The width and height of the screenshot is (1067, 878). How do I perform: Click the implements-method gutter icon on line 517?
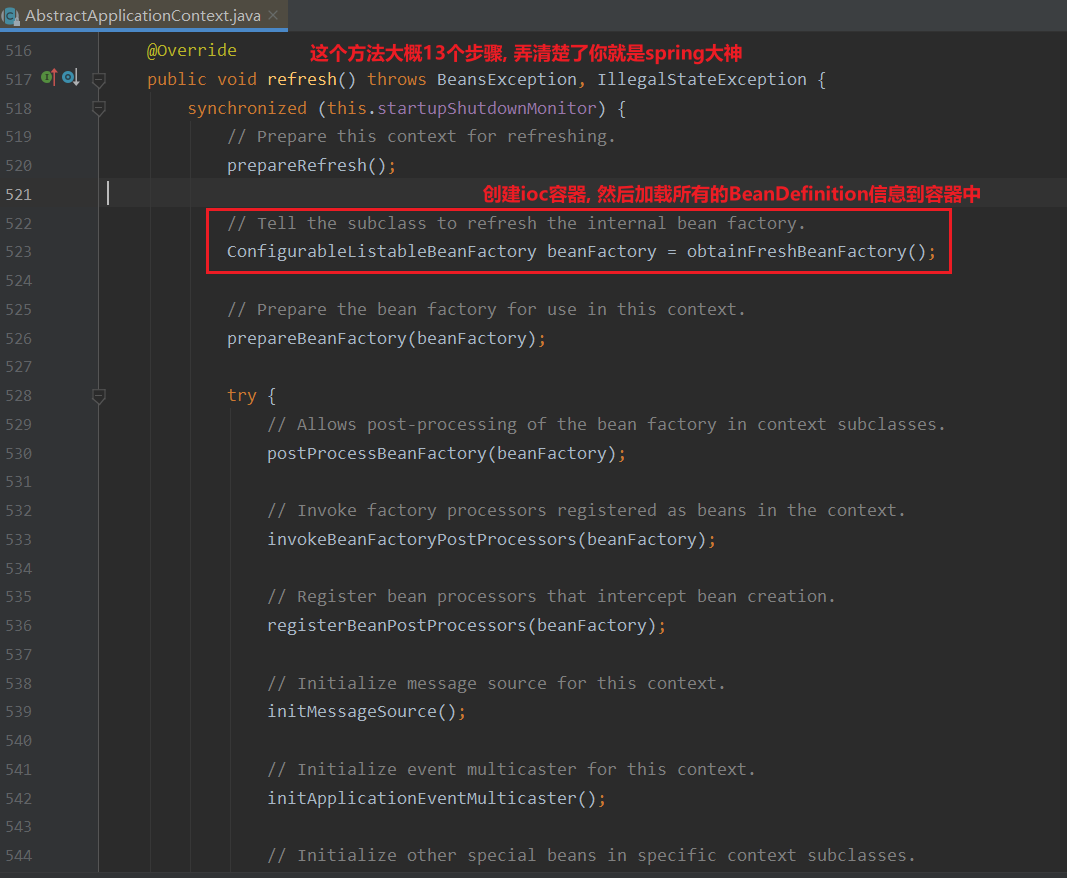pyautogui.click(x=48, y=78)
